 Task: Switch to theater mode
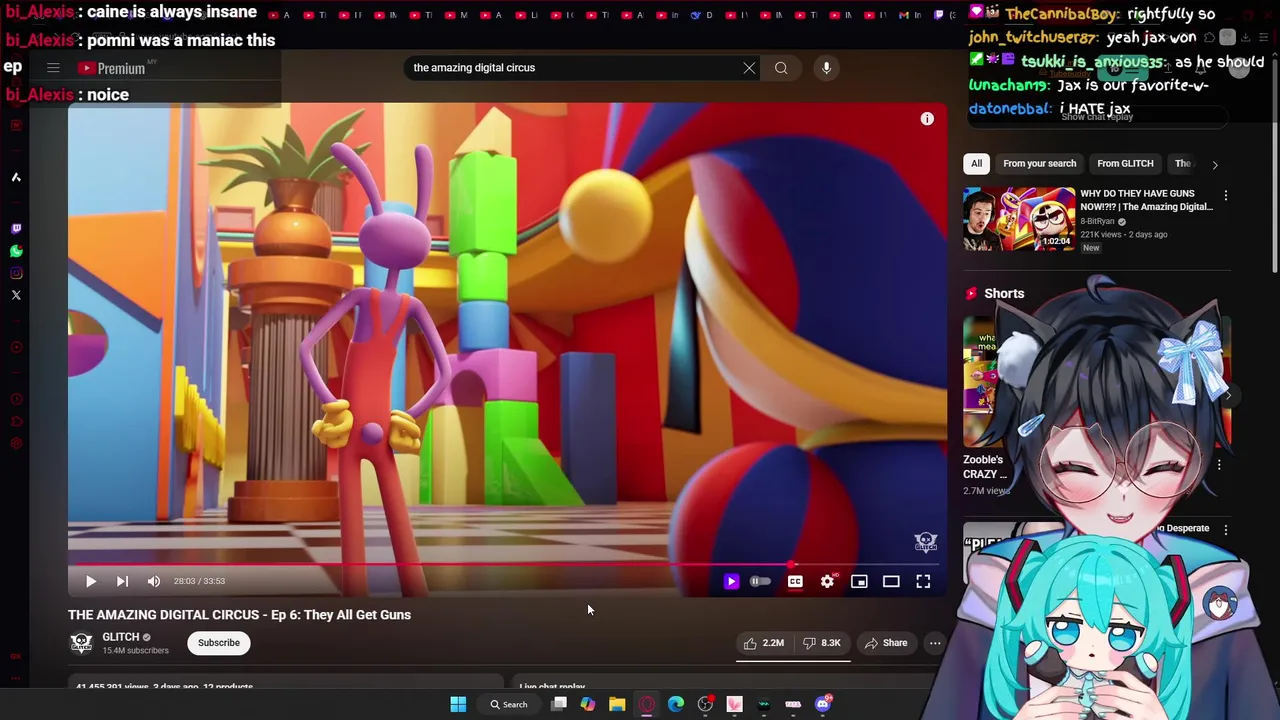891,581
